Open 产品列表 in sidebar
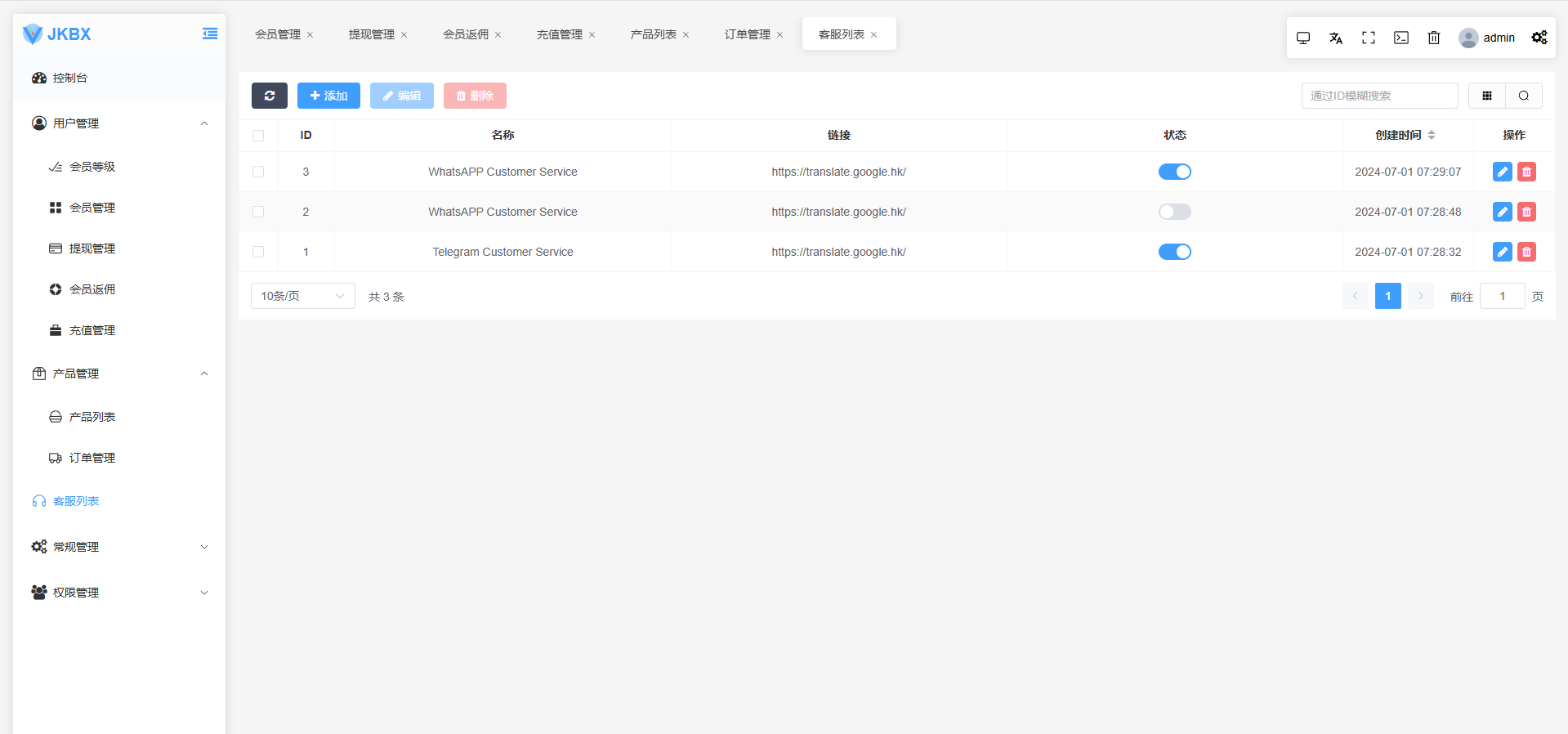The height and width of the screenshot is (734, 1568). (119, 417)
